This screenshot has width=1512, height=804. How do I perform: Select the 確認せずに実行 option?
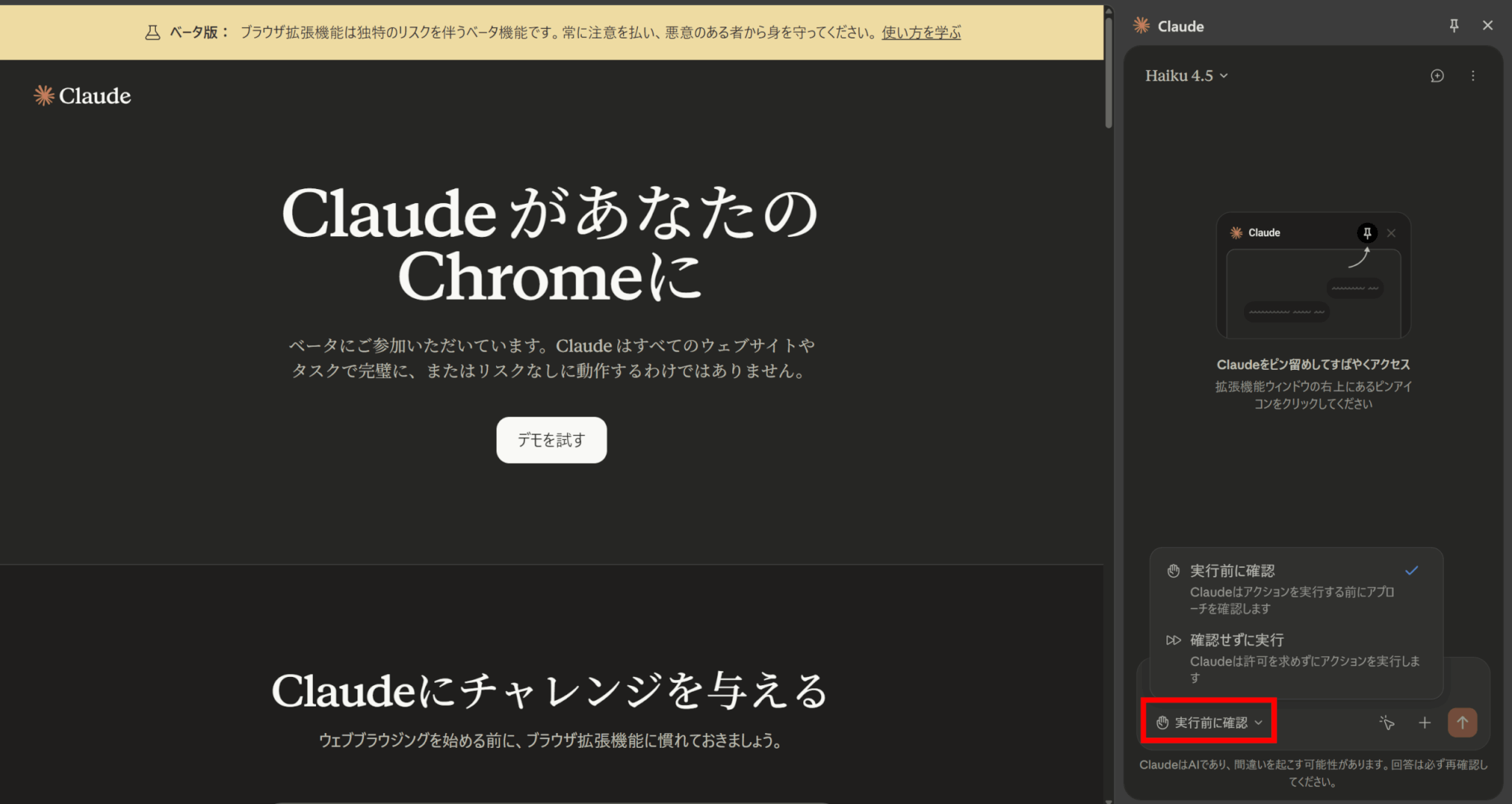tap(1237, 640)
